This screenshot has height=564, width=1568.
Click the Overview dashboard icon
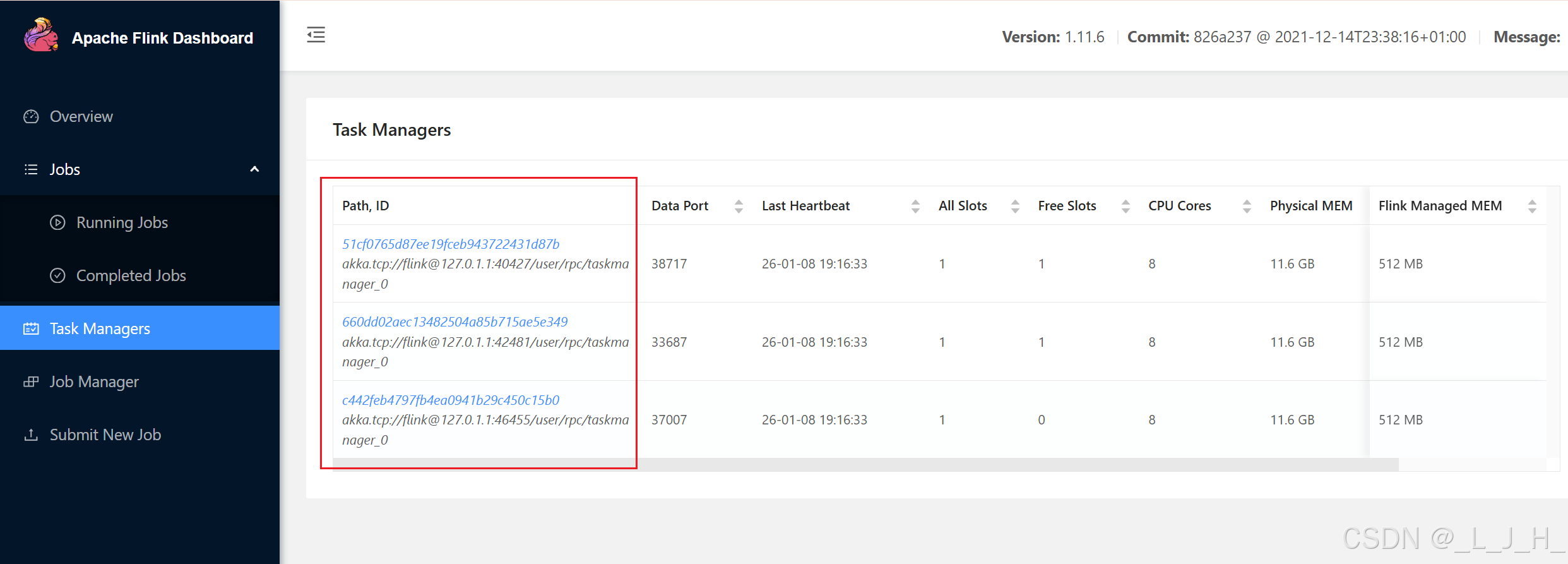[31, 116]
